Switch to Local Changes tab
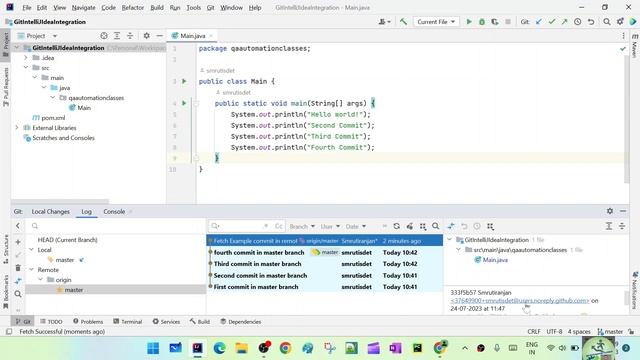Image resolution: width=640 pixels, height=360 pixels. 51,211
